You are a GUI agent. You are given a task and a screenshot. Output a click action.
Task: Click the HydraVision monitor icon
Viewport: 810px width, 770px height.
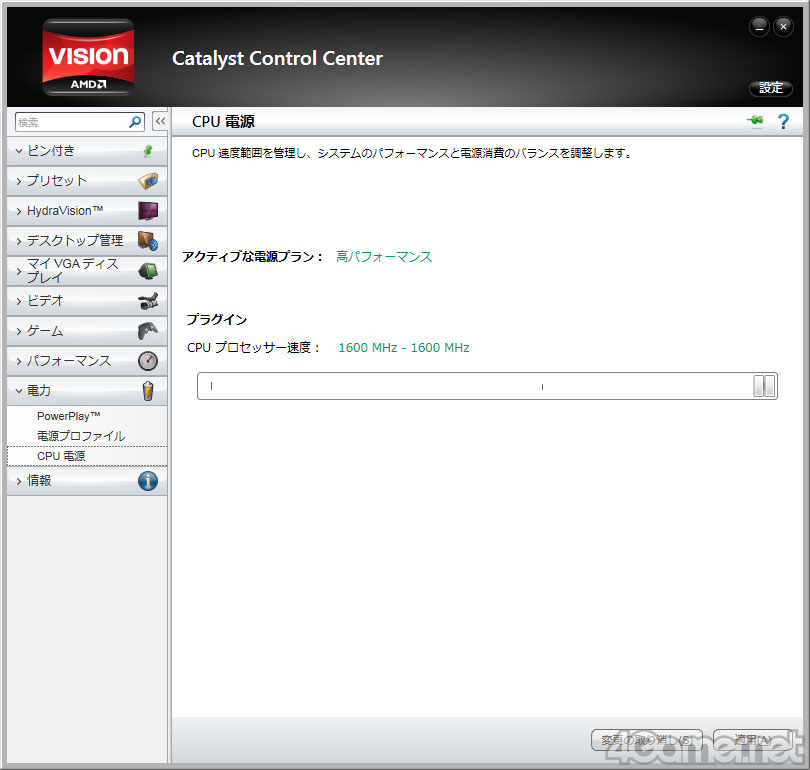[148, 211]
